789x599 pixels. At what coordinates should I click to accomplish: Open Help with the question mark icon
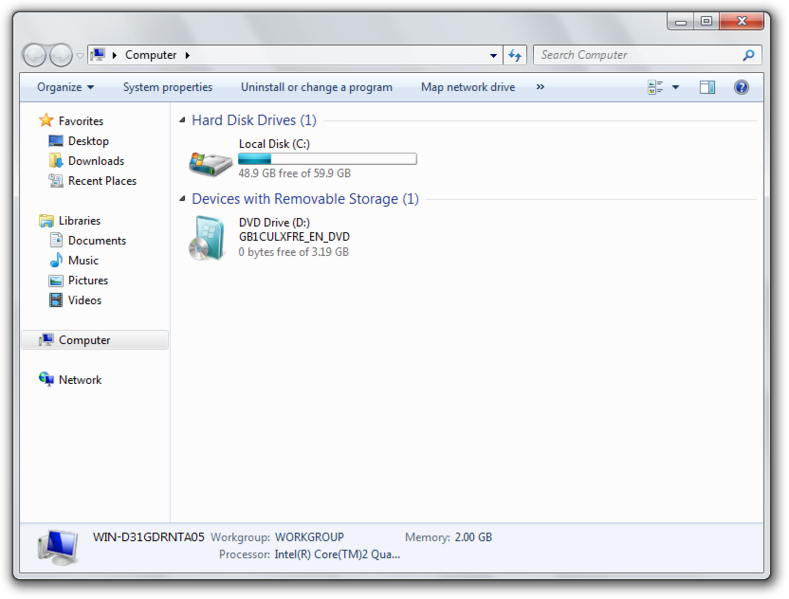tap(741, 88)
